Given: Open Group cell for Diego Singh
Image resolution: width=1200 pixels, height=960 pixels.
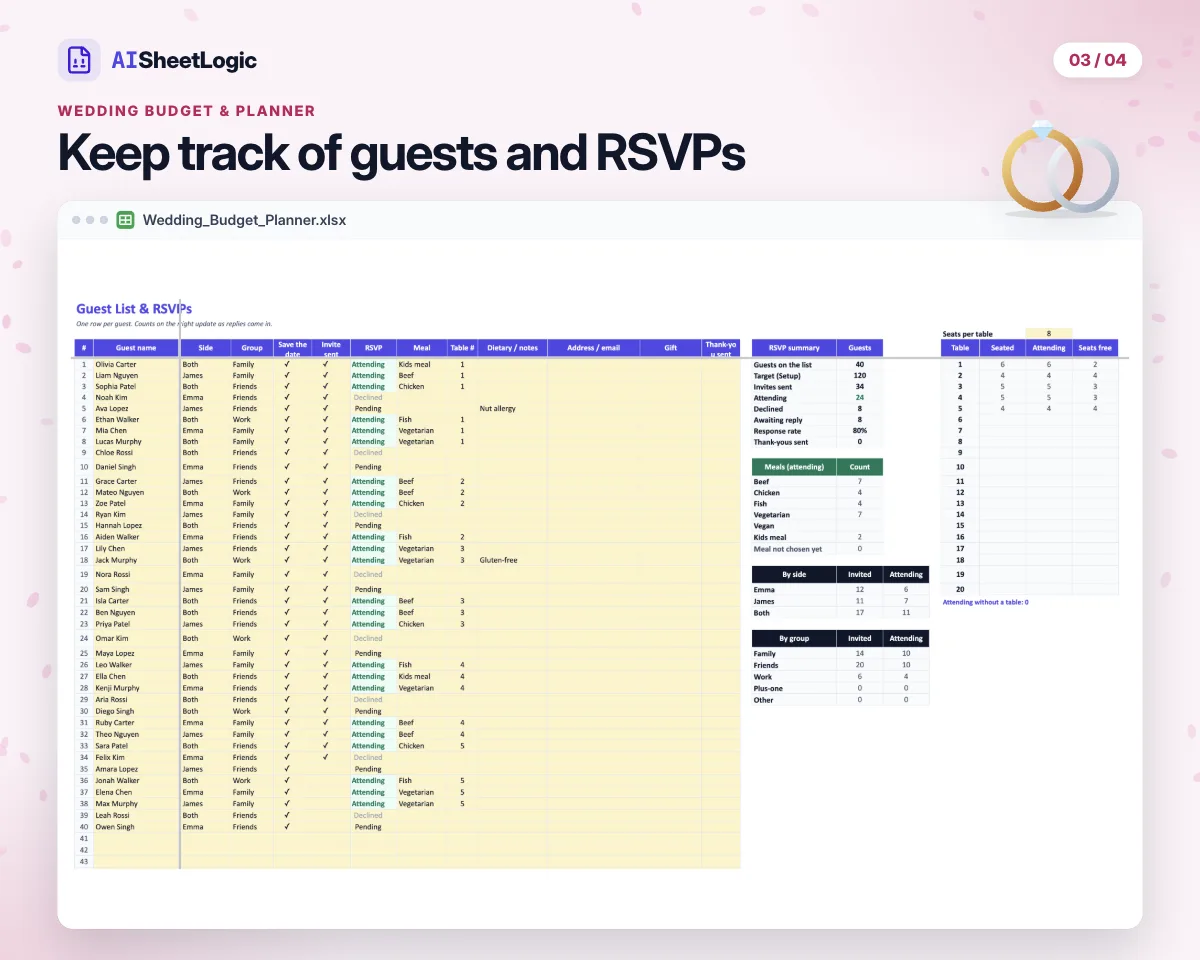Looking at the screenshot, I should (252, 711).
